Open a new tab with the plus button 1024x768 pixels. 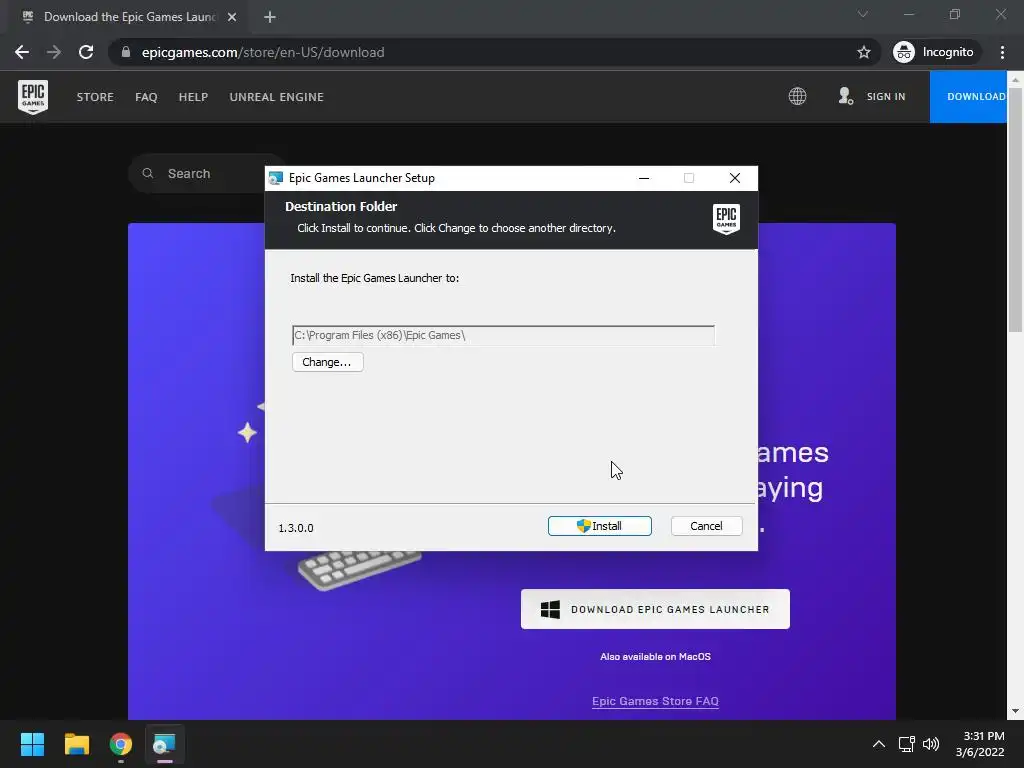pos(270,17)
